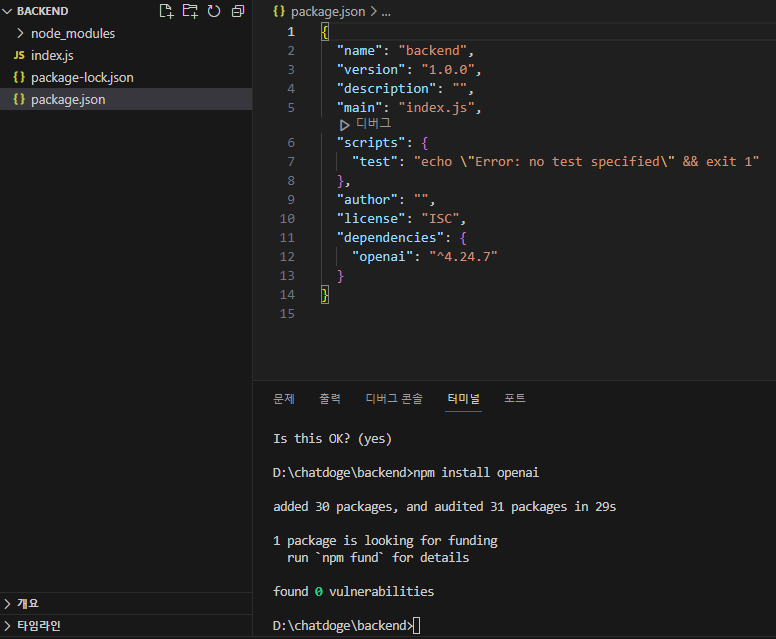The width and height of the screenshot is (776, 639).
Task: Click package.json in the breadcrumb
Action: [x=328, y=11]
